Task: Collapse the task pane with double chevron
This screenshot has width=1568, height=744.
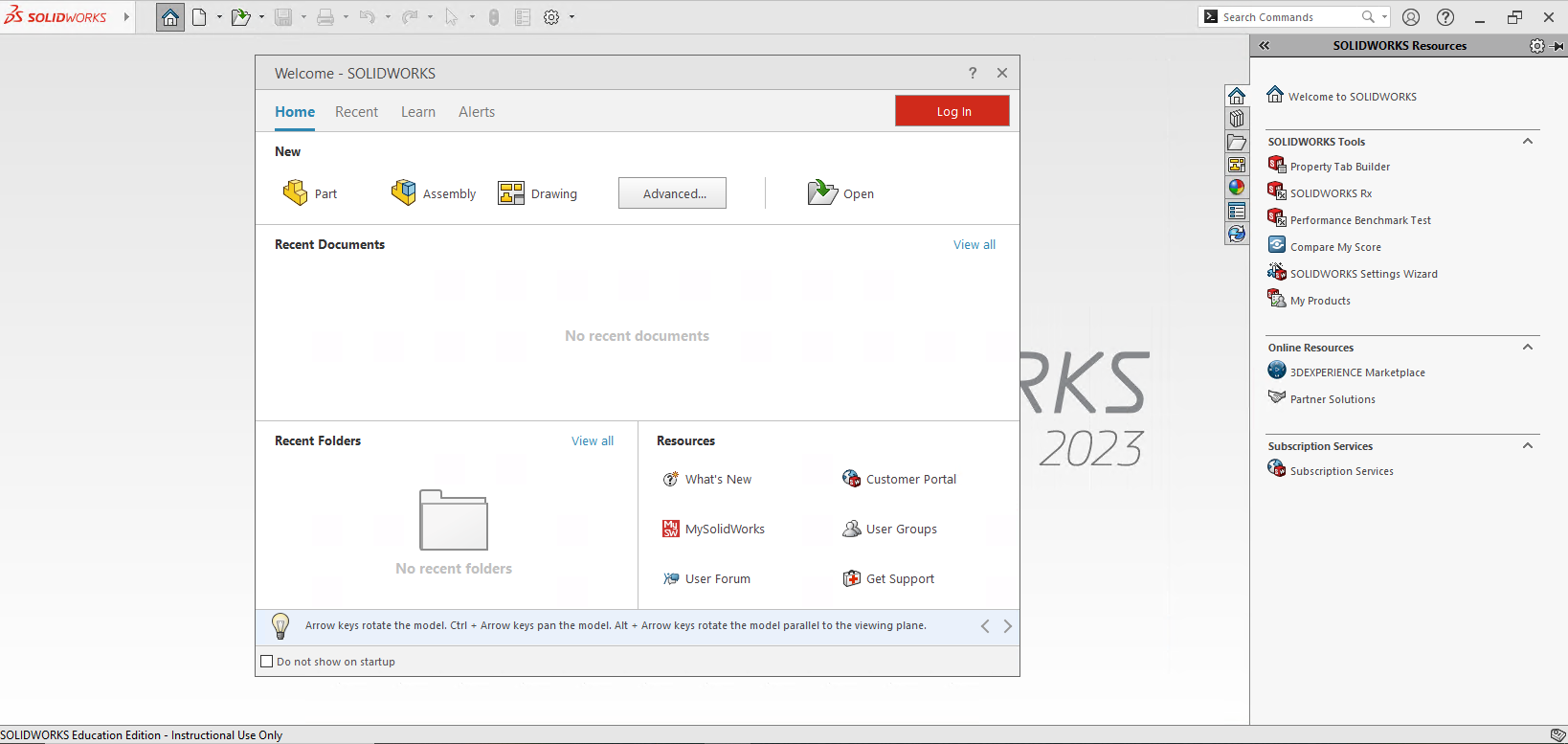Action: [1264, 46]
